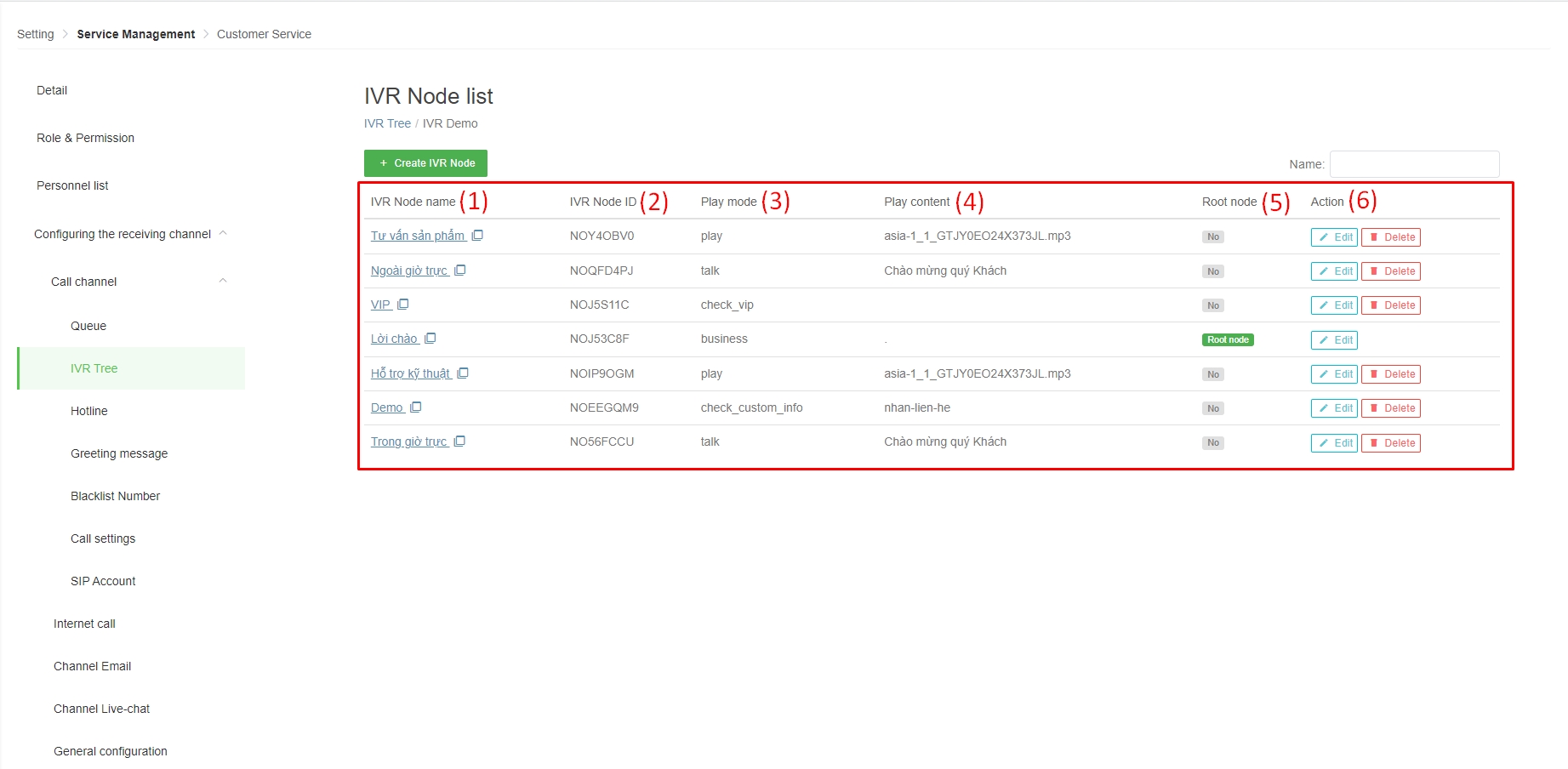Go to Greeting message page
Screen dimensions: 1568x769
pos(119,453)
